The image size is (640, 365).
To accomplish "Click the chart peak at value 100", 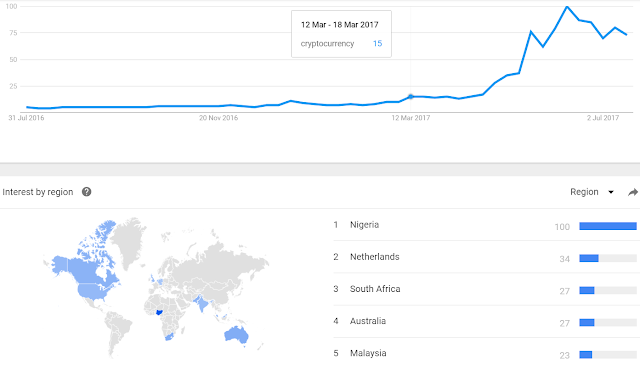I will (x=567, y=7).
